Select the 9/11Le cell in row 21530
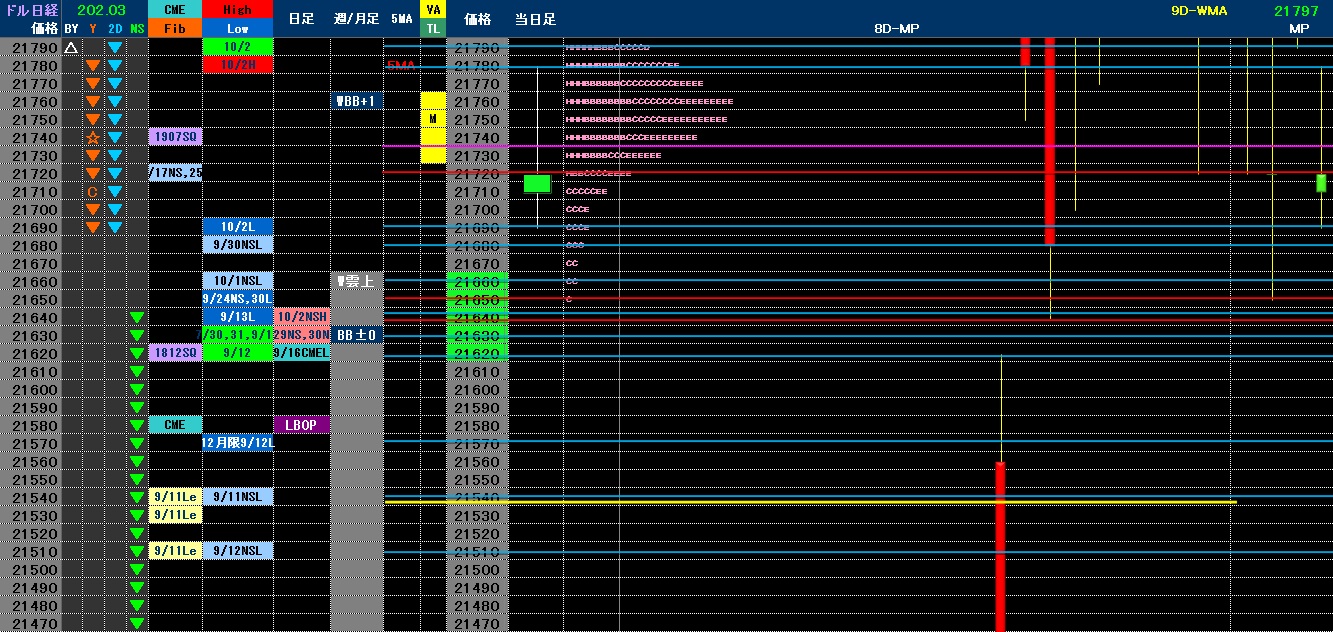The width and height of the screenshot is (1333, 632). pos(175,516)
